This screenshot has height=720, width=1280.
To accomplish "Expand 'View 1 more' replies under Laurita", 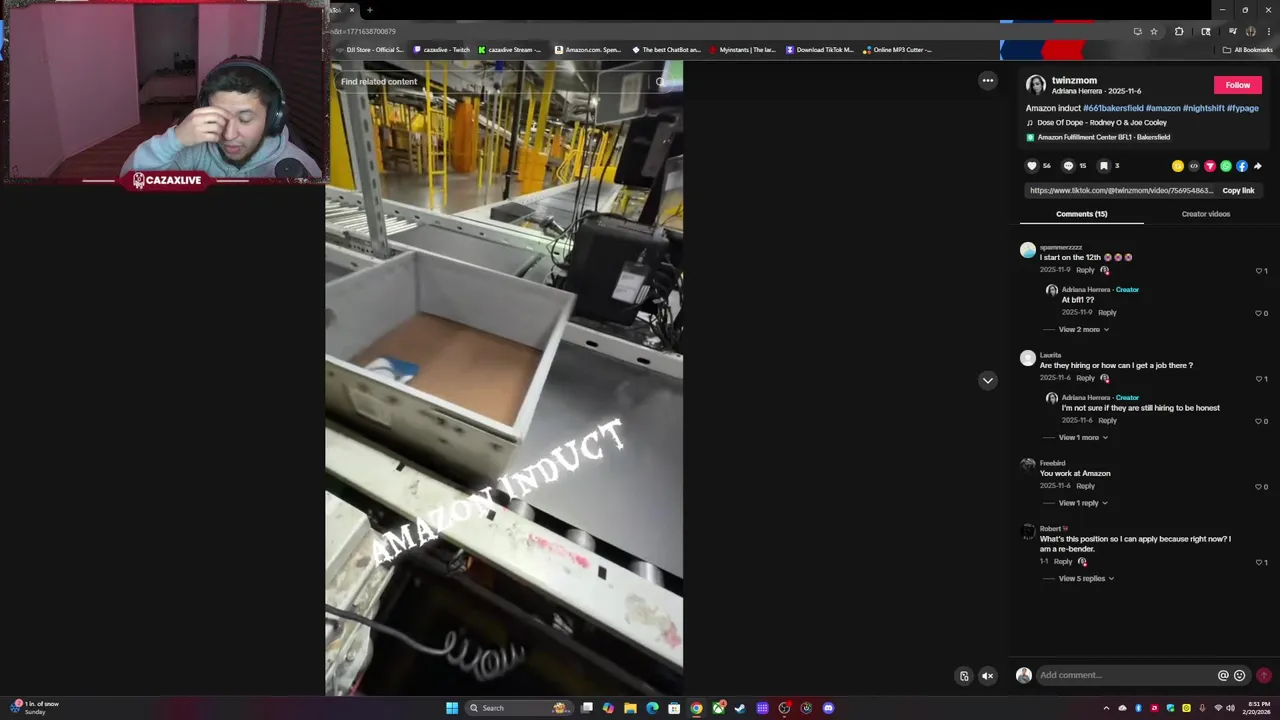I will point(1083,438).
